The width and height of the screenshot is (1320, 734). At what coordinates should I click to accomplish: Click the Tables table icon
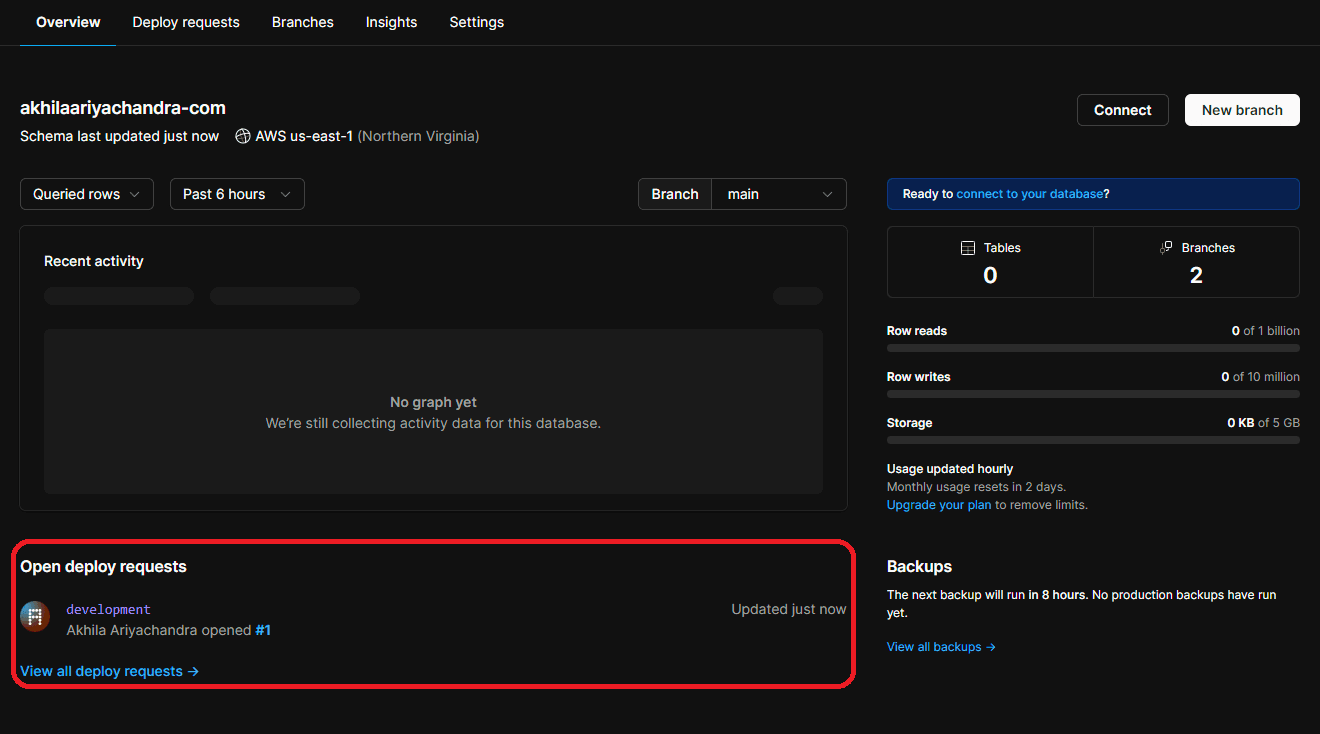(x=967, y=248)
